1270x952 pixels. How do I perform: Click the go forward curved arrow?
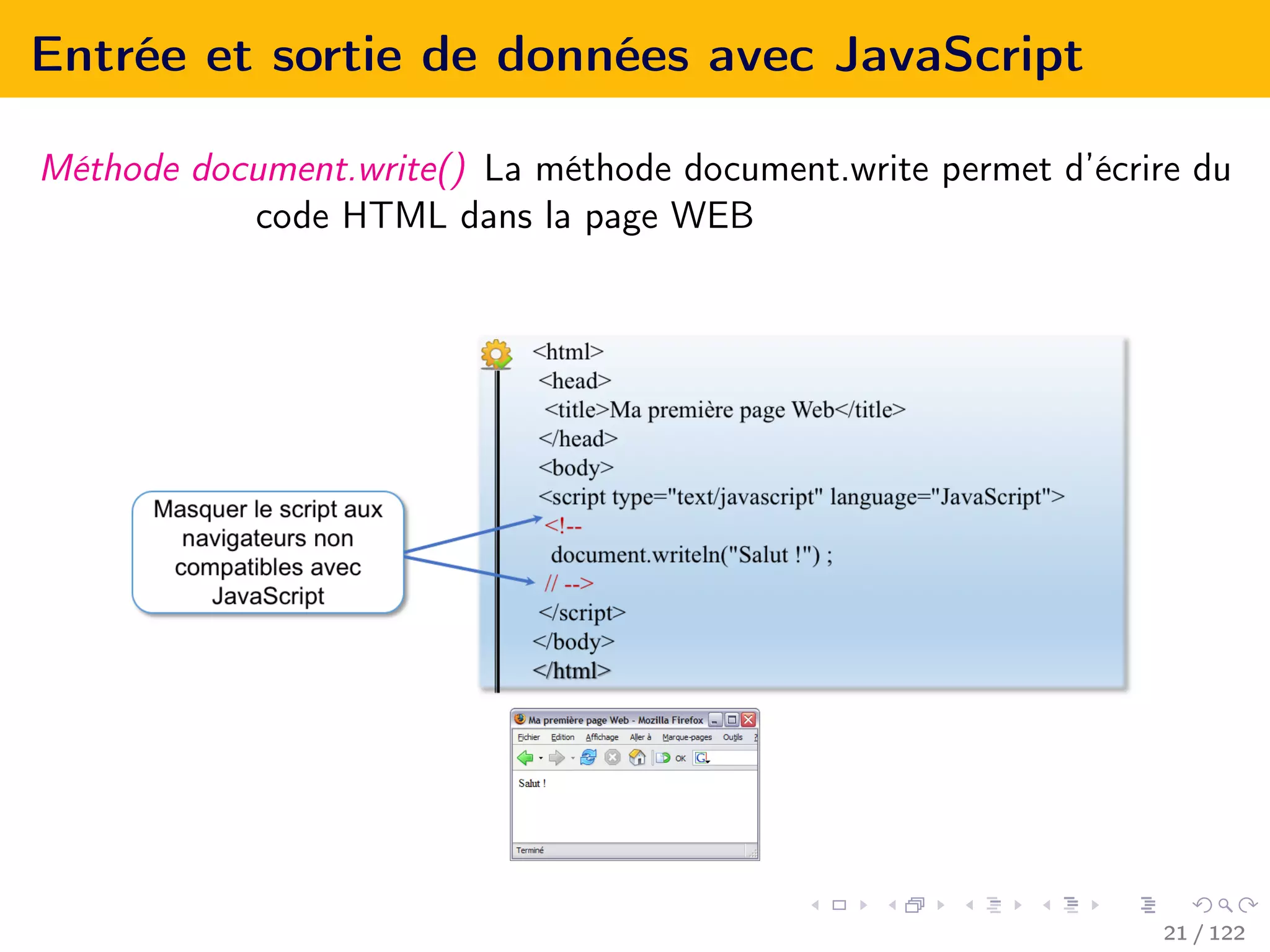(1248, 905)
